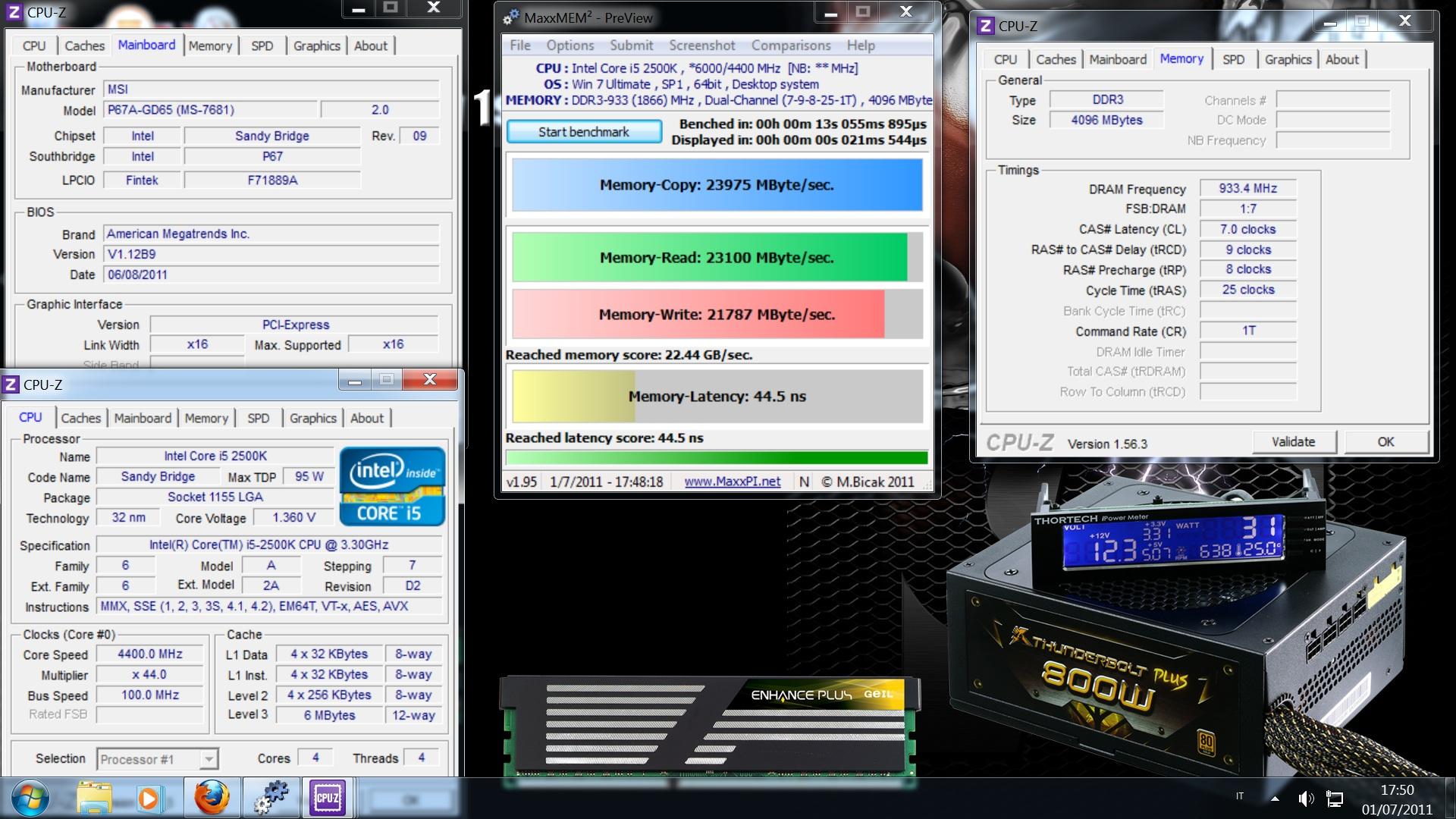Open About tab in Mainboard CPU-Z window
Image resolution: width=1456 pixels, height=819 pixels.
click(370, 46)
